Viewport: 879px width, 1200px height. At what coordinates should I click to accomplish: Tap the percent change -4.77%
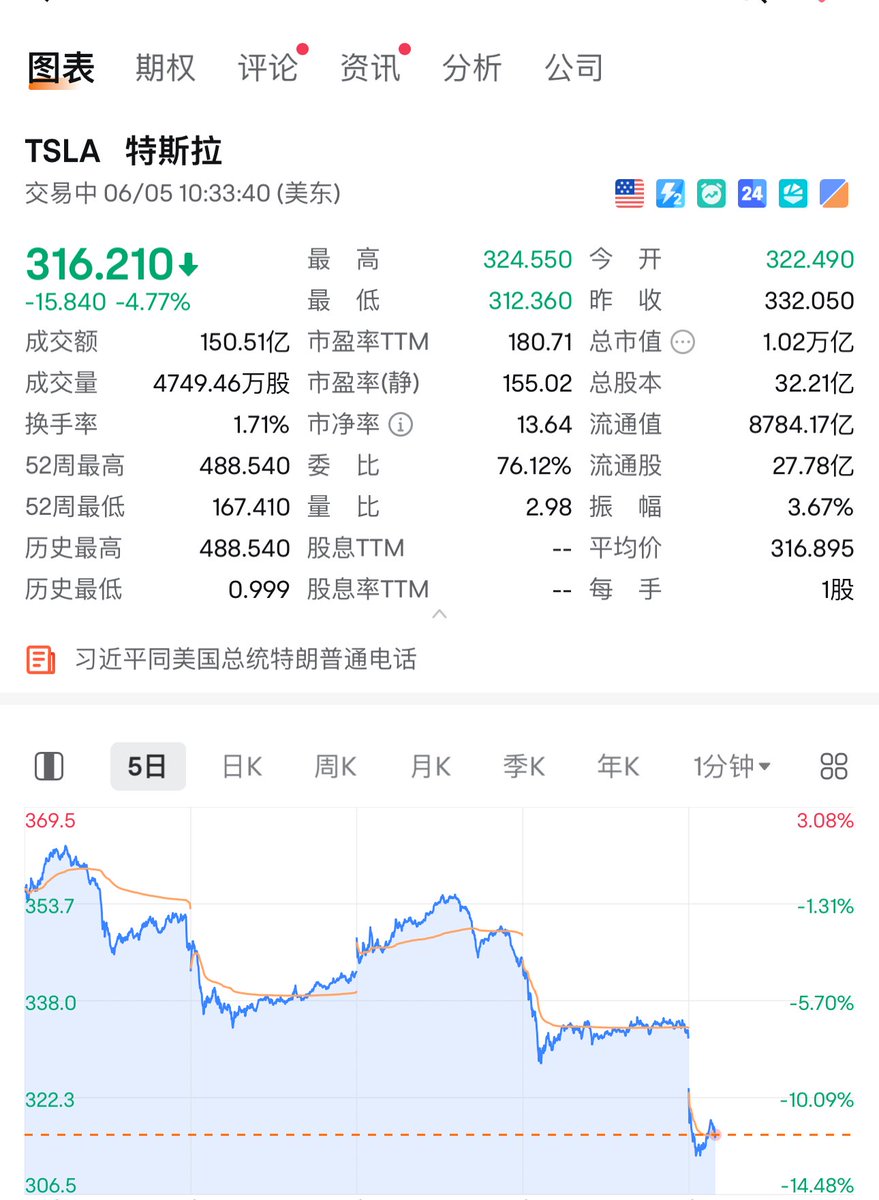pos(153,301)
